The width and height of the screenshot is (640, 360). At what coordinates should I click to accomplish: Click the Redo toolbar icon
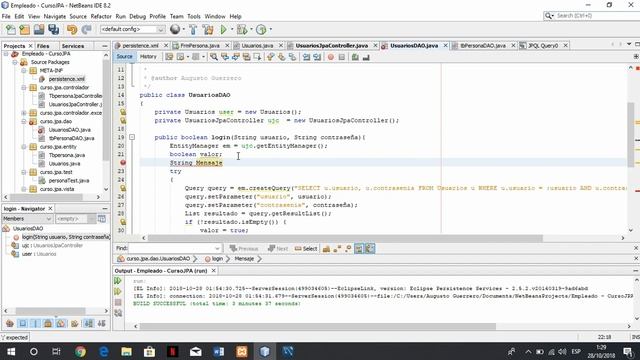[86, 29]
